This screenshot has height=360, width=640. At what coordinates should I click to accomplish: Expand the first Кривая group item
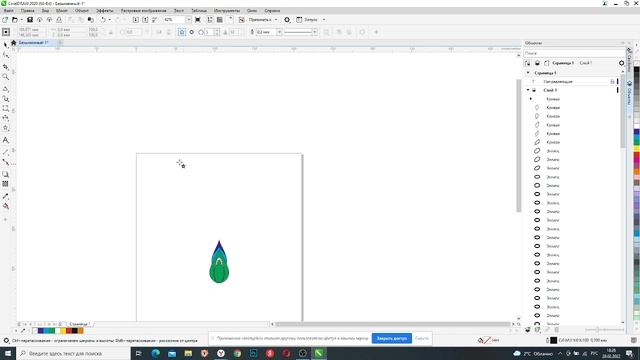[531, 99]
